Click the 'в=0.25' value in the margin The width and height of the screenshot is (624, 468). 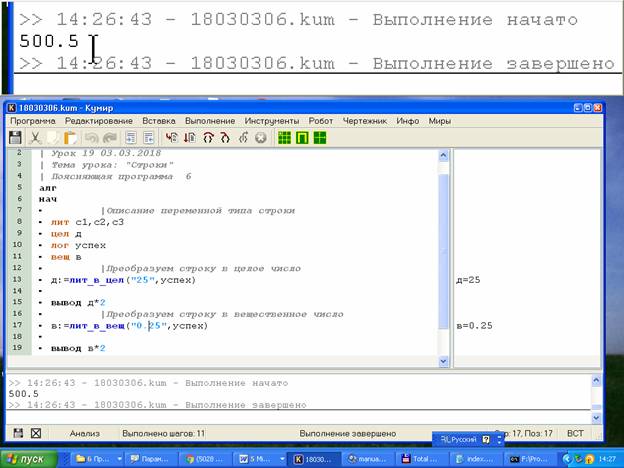click(474, 326)
